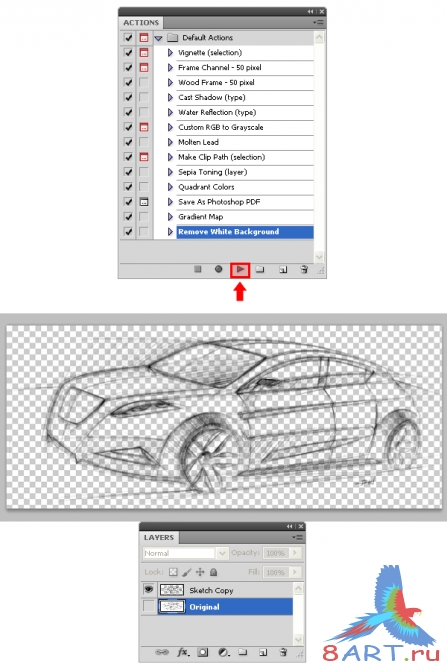Screen dimensions: 447x670
Task: Create new adjustment layer icon
Action: click(x=223, y=652)
